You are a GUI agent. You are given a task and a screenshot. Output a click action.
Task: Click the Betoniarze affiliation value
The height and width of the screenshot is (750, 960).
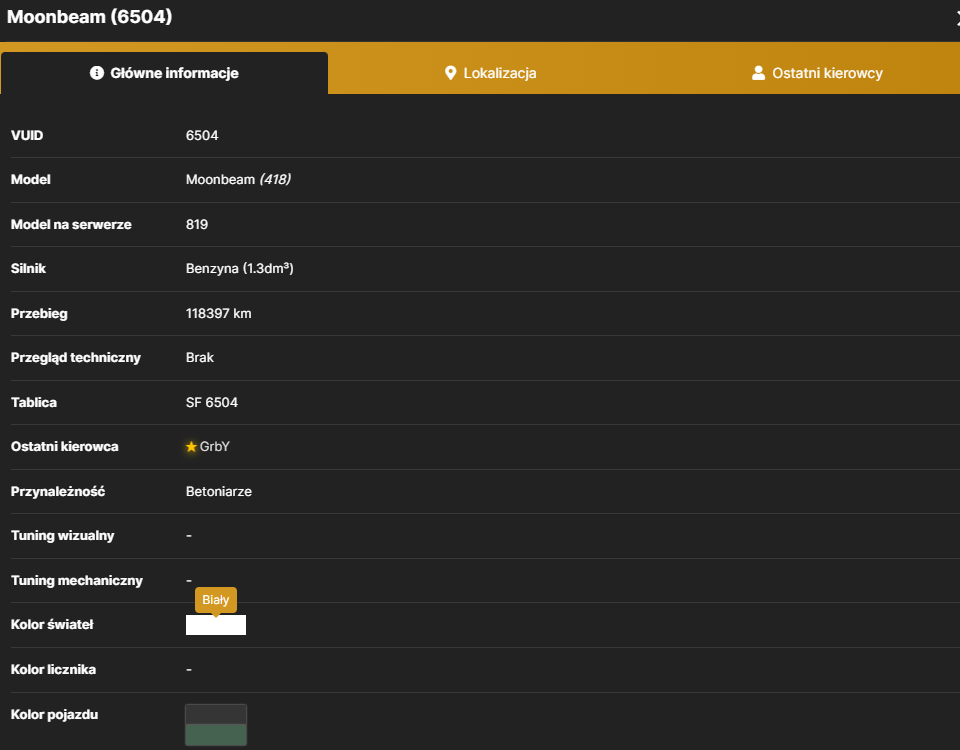point(219,492)
